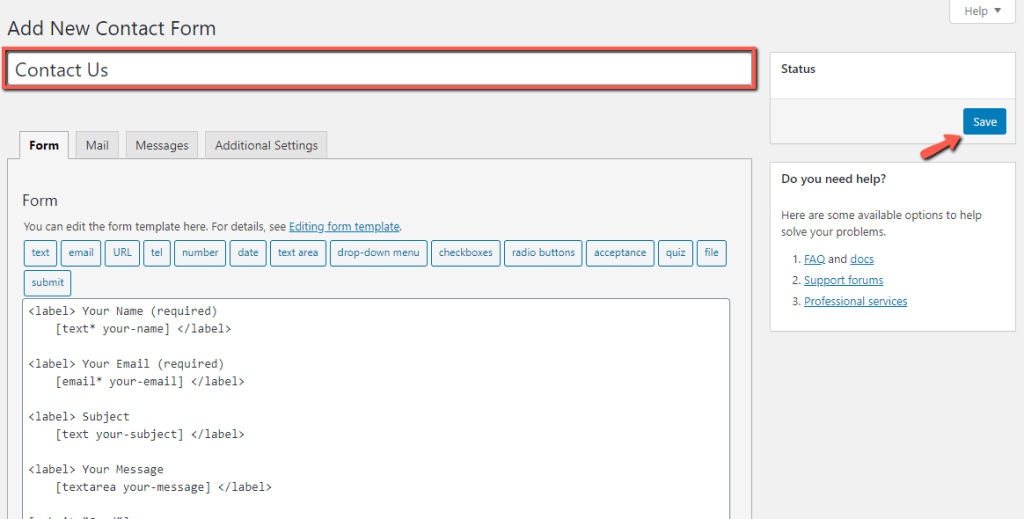Click the Your Name (required) label line
Screen dimensions: 1024x519
123,311
